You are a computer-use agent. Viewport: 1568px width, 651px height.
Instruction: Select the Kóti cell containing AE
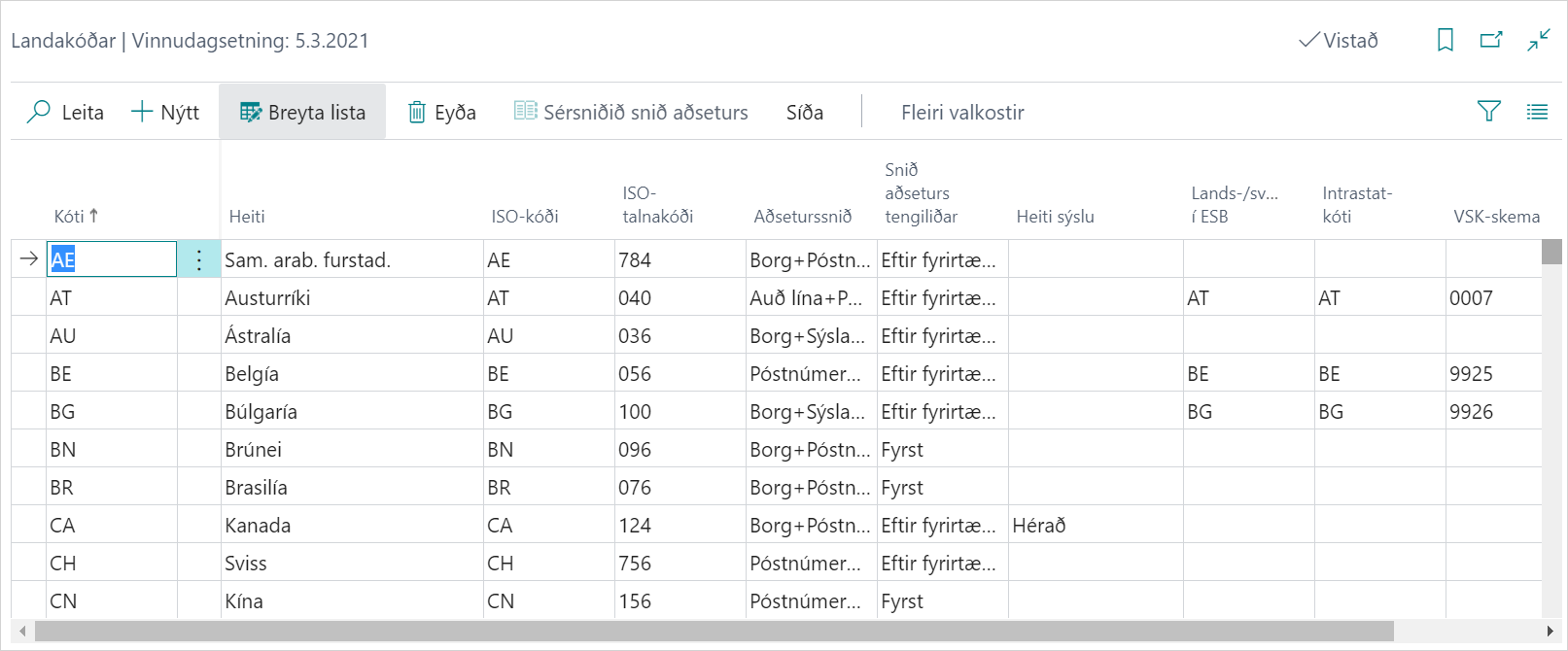(111, 259)
